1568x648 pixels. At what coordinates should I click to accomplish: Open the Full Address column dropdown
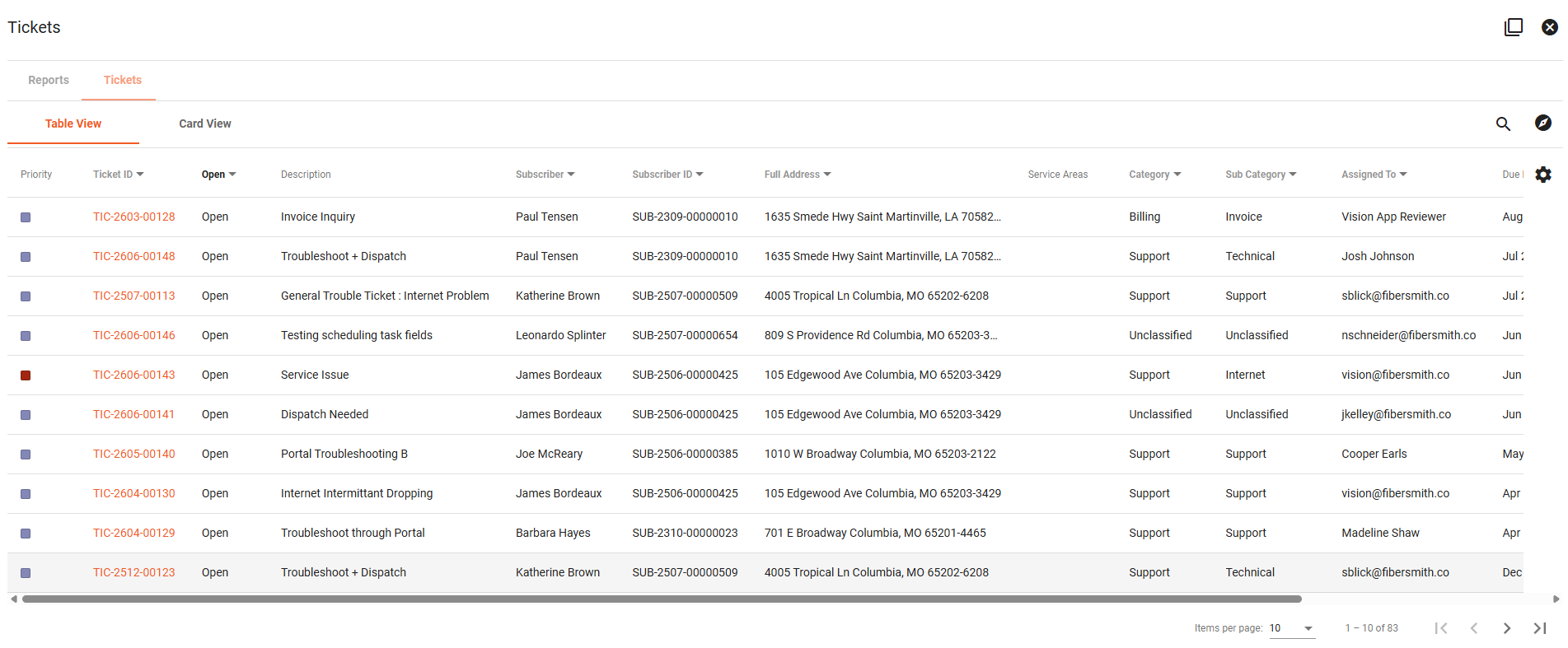(x=827, y=175)
